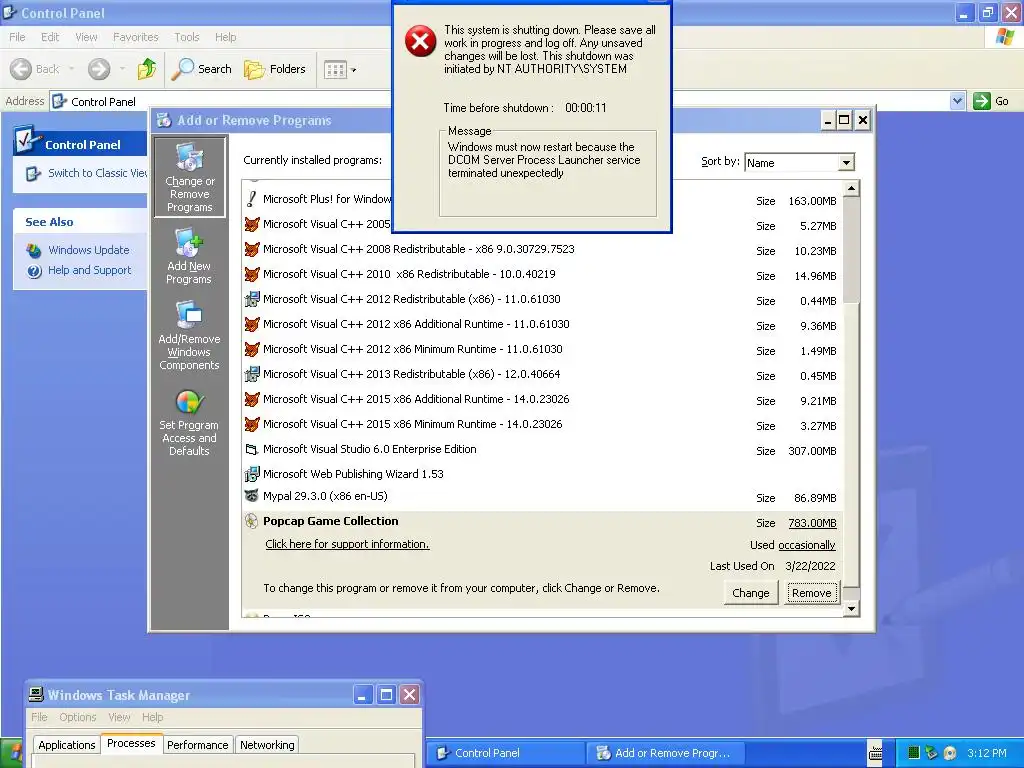Click the Visual C++ 2008 Redistributable icon
This screenshot has height=768, width=1024.
click(251, 249)
